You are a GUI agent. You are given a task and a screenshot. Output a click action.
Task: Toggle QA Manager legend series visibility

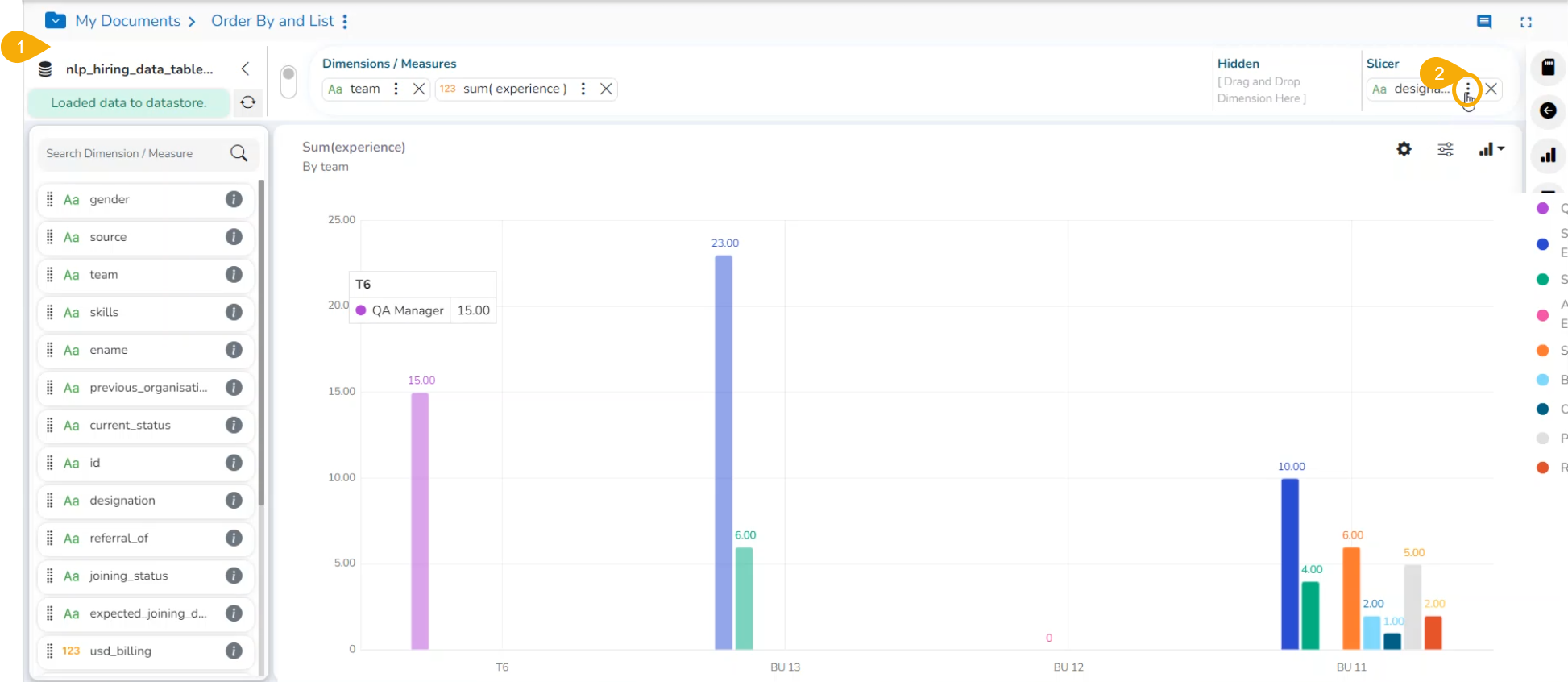tap(1542, 208)
